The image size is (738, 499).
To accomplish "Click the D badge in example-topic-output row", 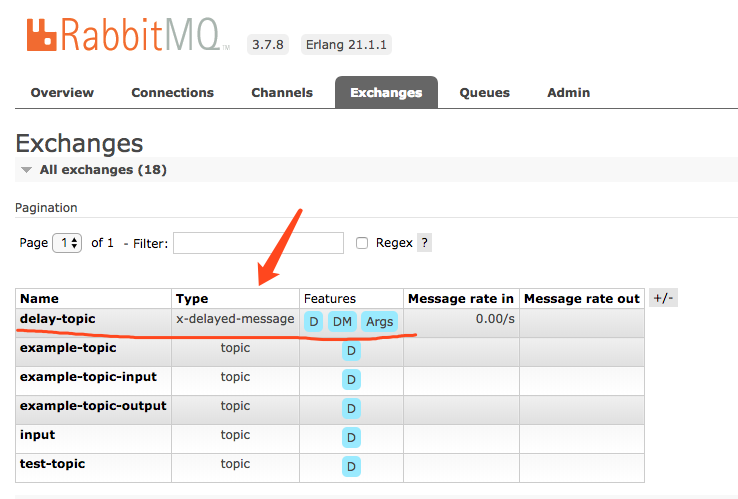I will pyautogui.click(x=351, y=409).
